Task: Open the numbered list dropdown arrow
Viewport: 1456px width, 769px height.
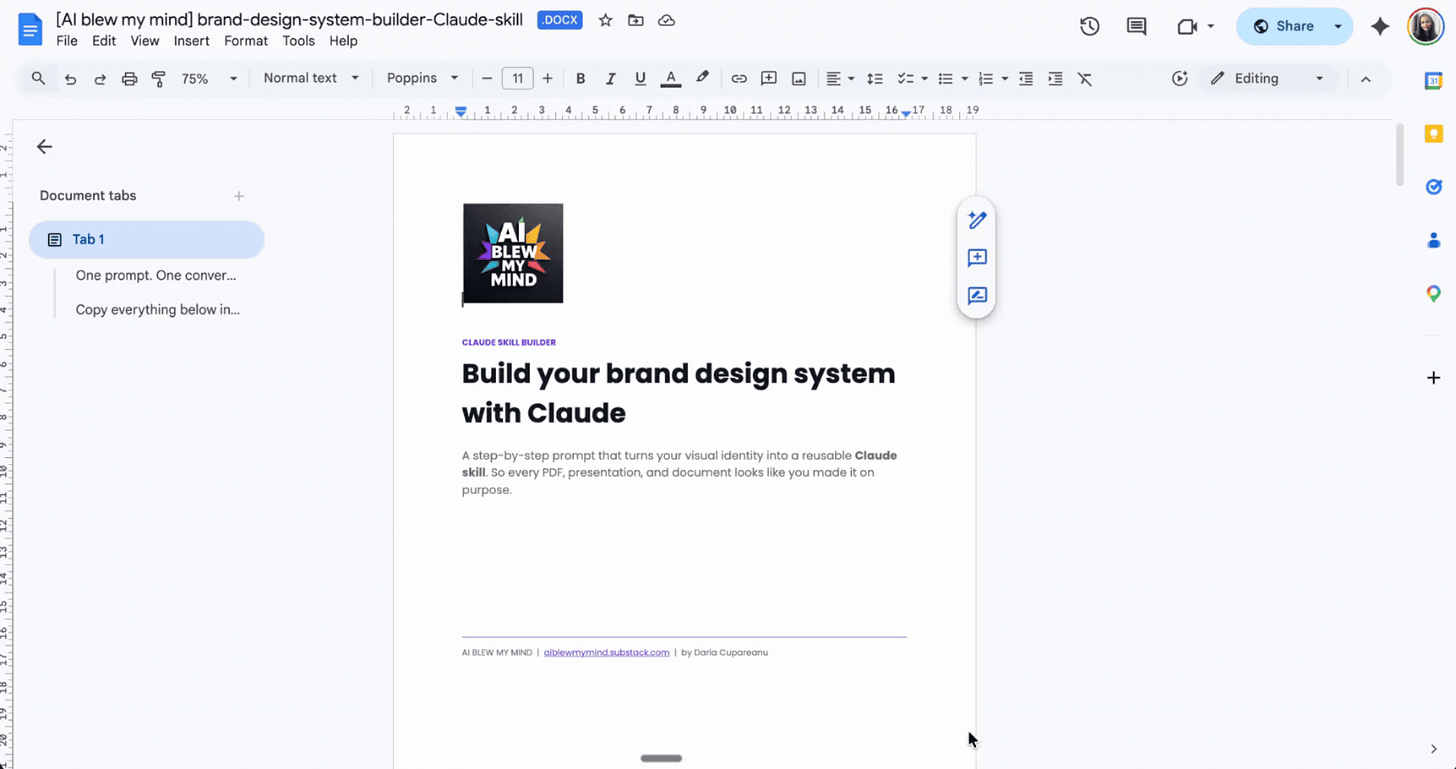Action: (1004, 78)
